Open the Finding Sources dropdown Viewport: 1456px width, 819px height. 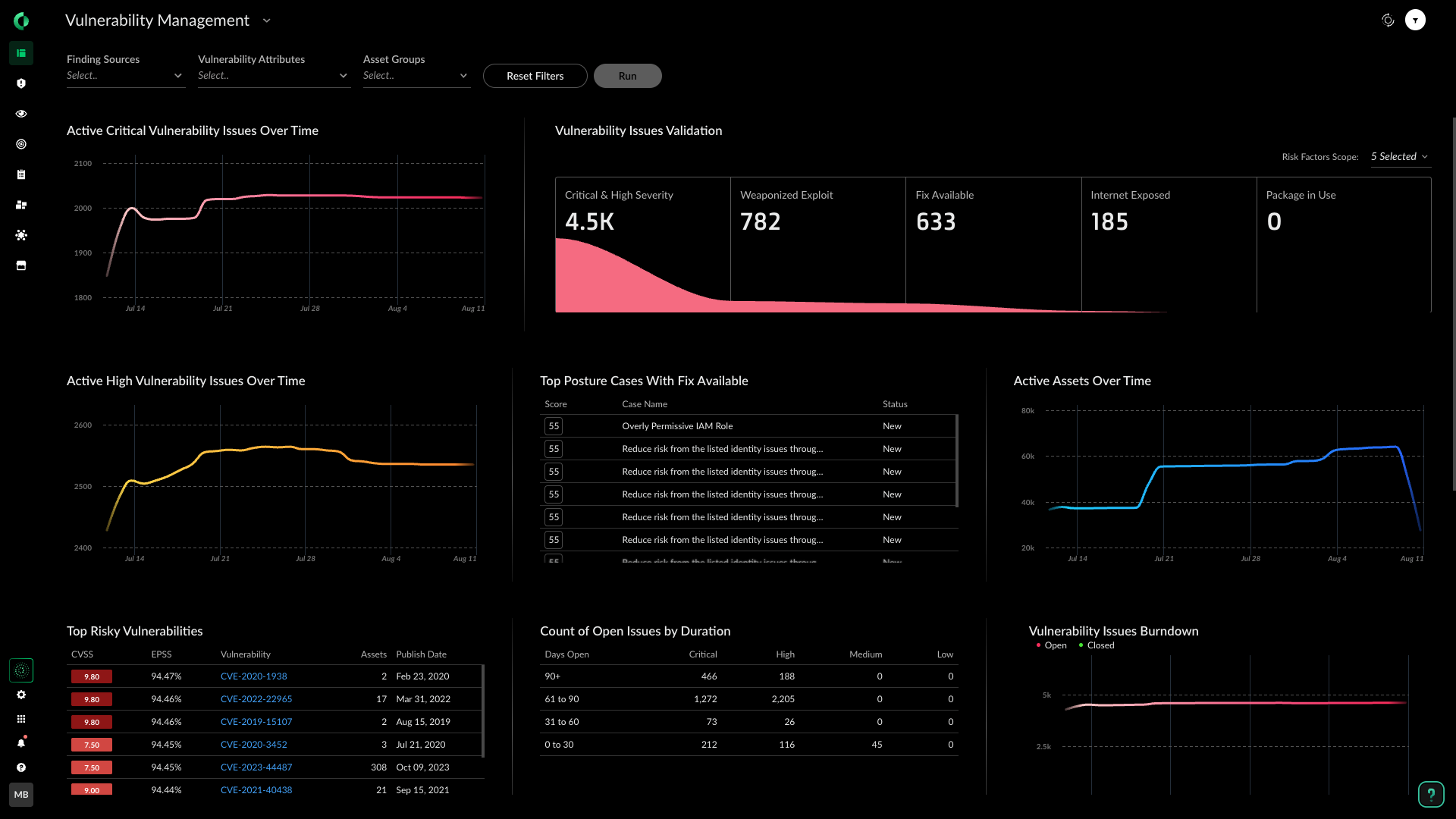click(x=125, y=76)
